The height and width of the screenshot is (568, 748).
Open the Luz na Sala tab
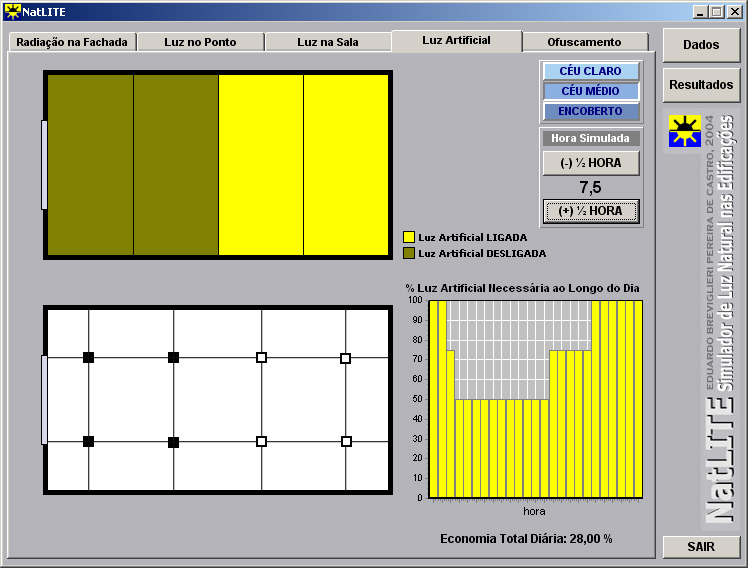328,42
